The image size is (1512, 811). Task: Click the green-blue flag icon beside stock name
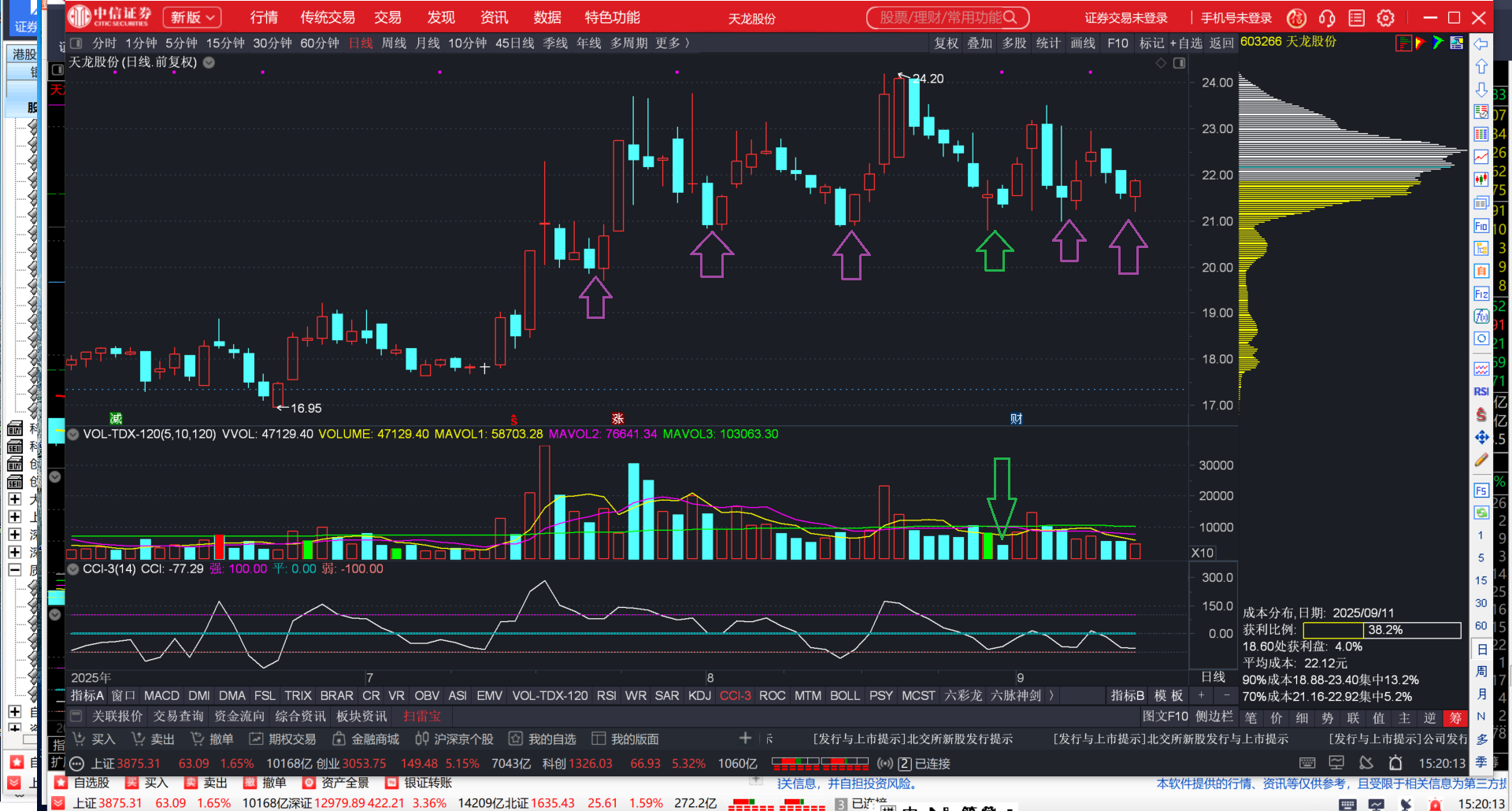point(1439,43)
